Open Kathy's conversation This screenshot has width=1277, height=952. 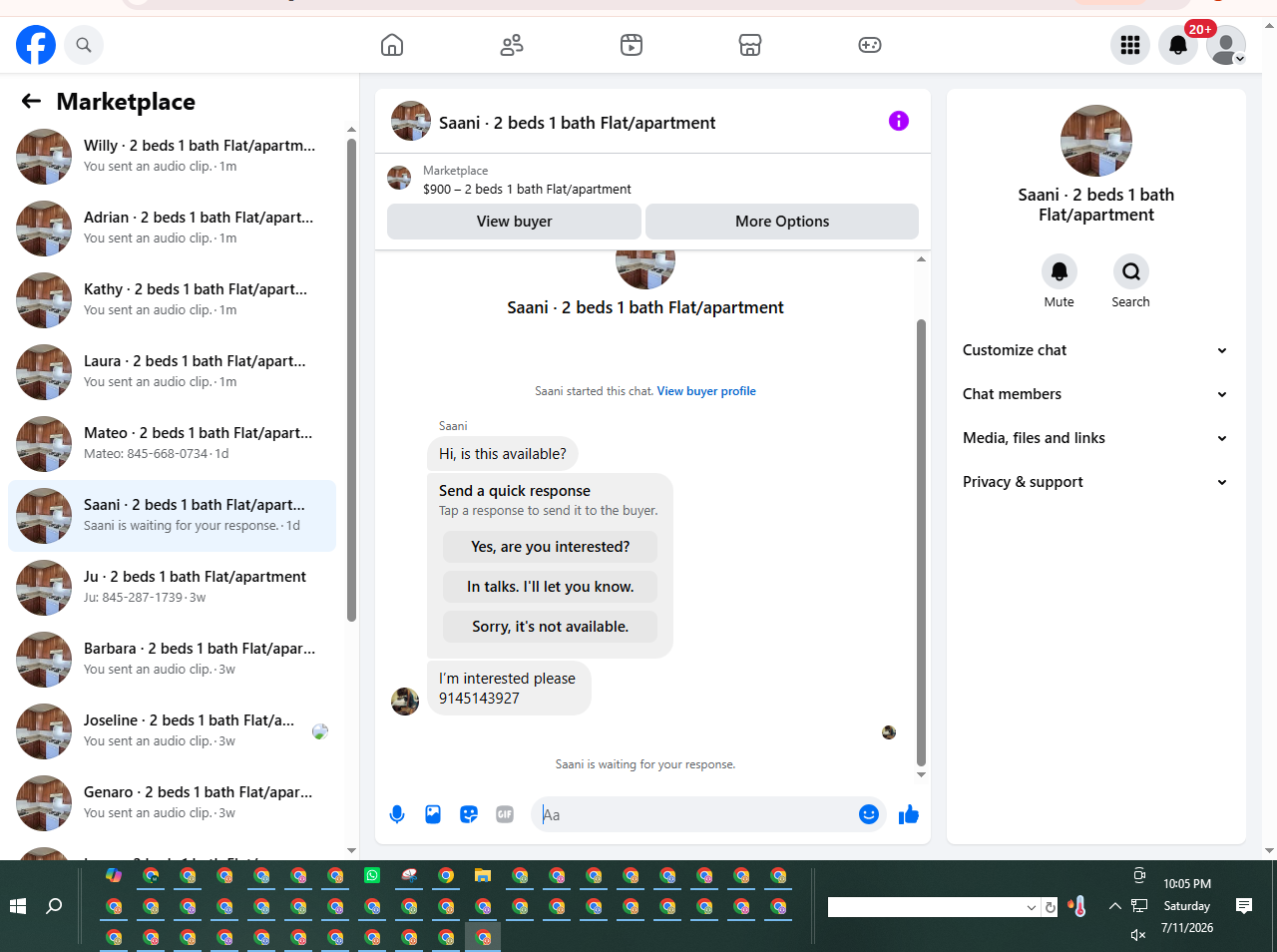tap(172, 300)
